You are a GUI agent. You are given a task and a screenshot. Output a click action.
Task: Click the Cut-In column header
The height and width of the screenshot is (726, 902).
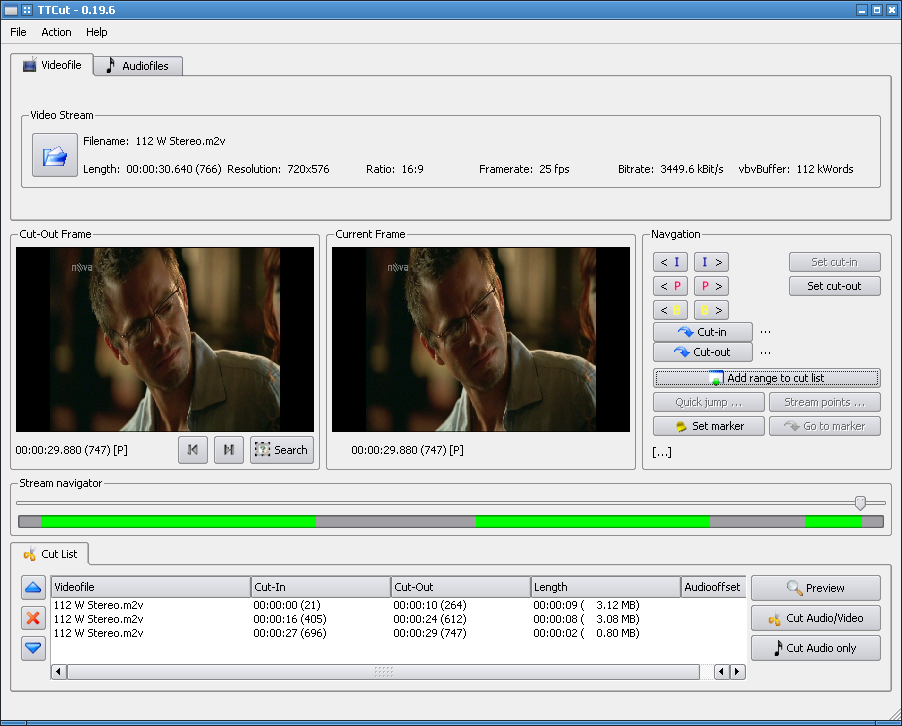coord(321,587)
